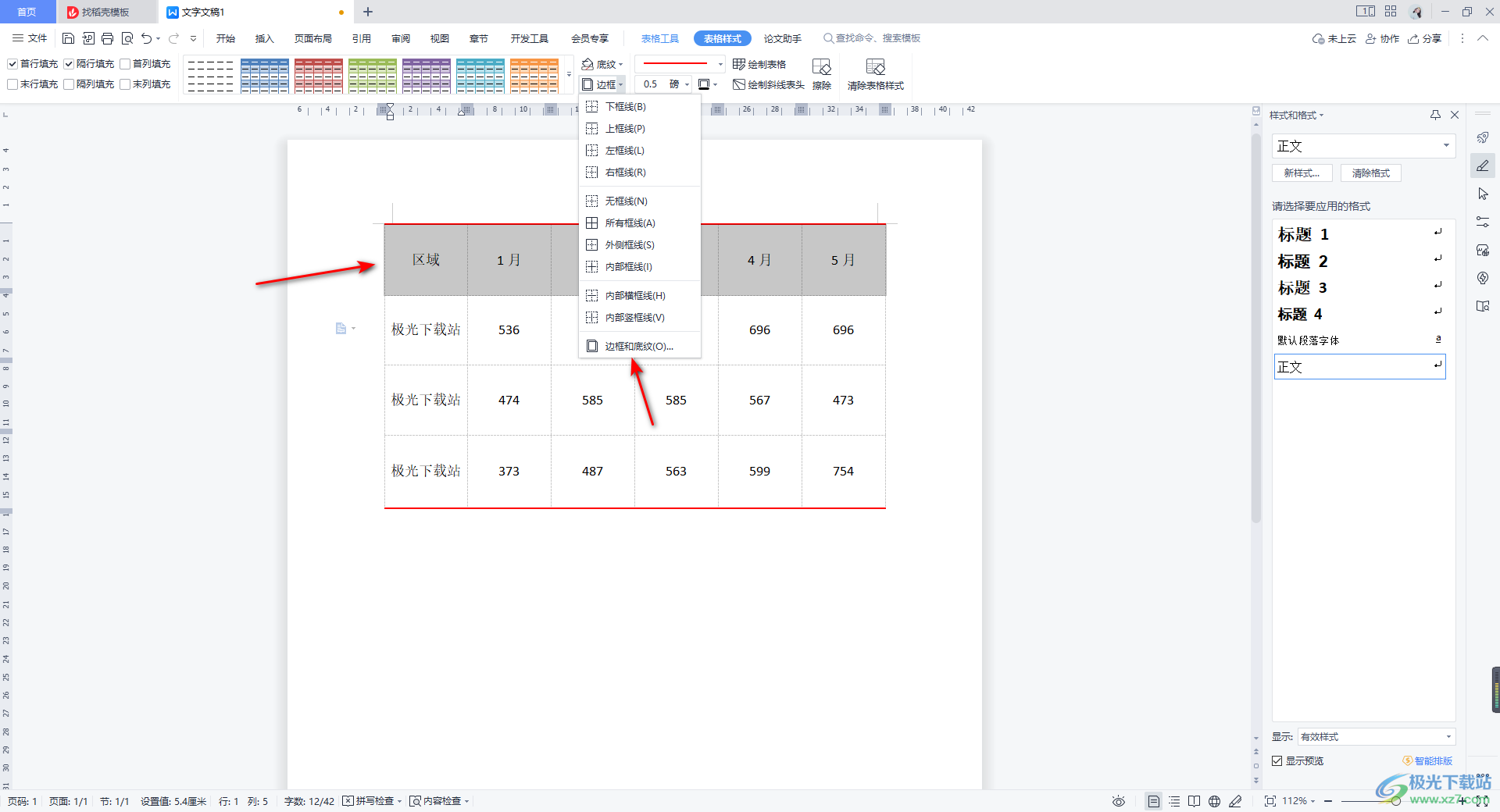Click the fit-page zoom icon in status bar
Screen dimensions: 1500x812
pyautogui.click(x=1270, y=801)
